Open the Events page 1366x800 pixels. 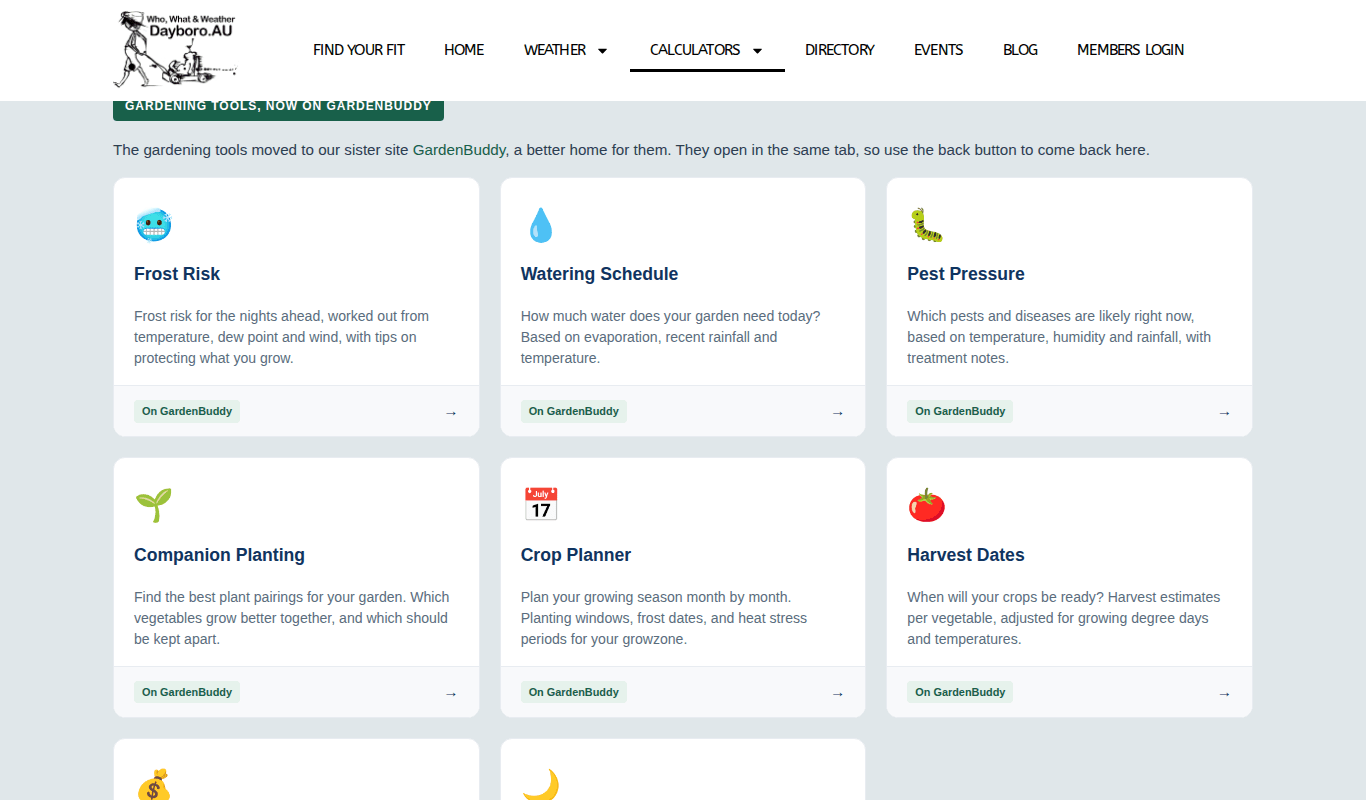click(x=939, y=49)
